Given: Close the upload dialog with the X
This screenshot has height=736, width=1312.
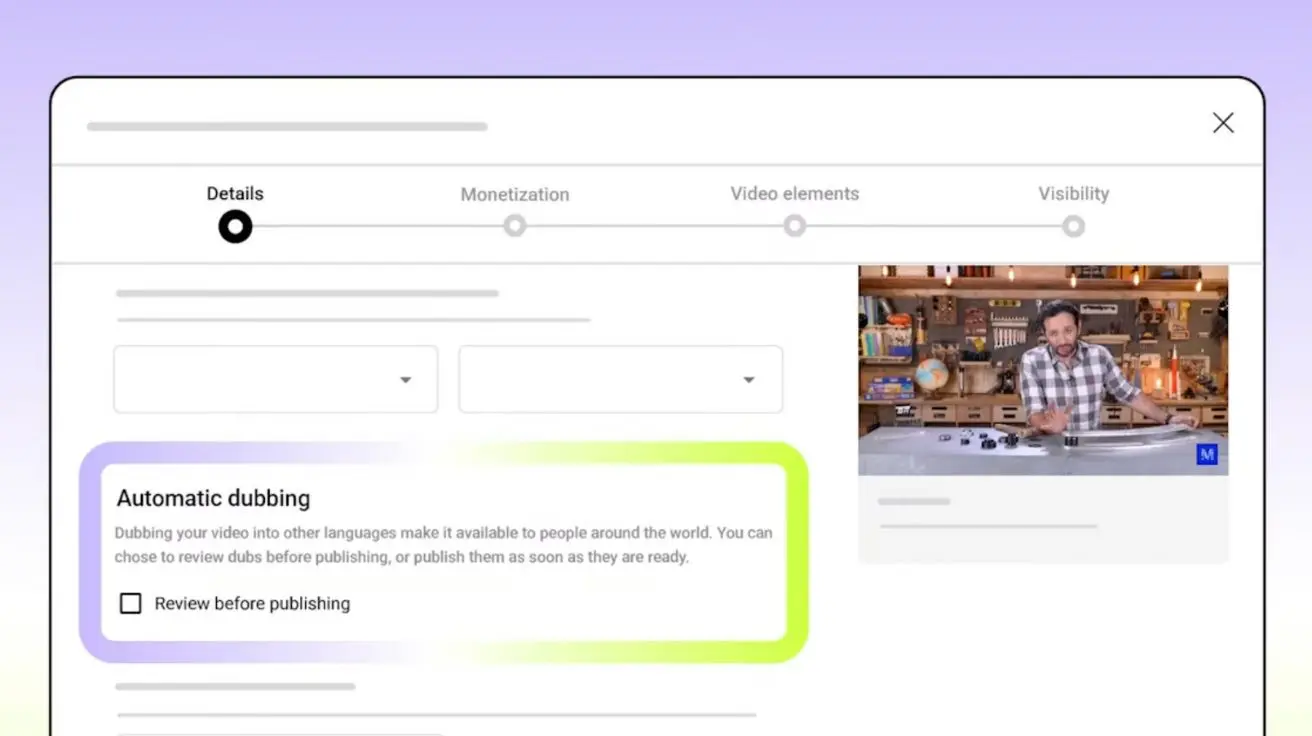Looking at the screenshot, I should [x=1222, y=123].
